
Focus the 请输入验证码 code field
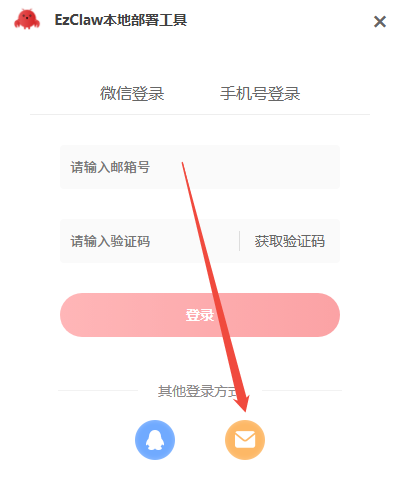coord(149,241)
